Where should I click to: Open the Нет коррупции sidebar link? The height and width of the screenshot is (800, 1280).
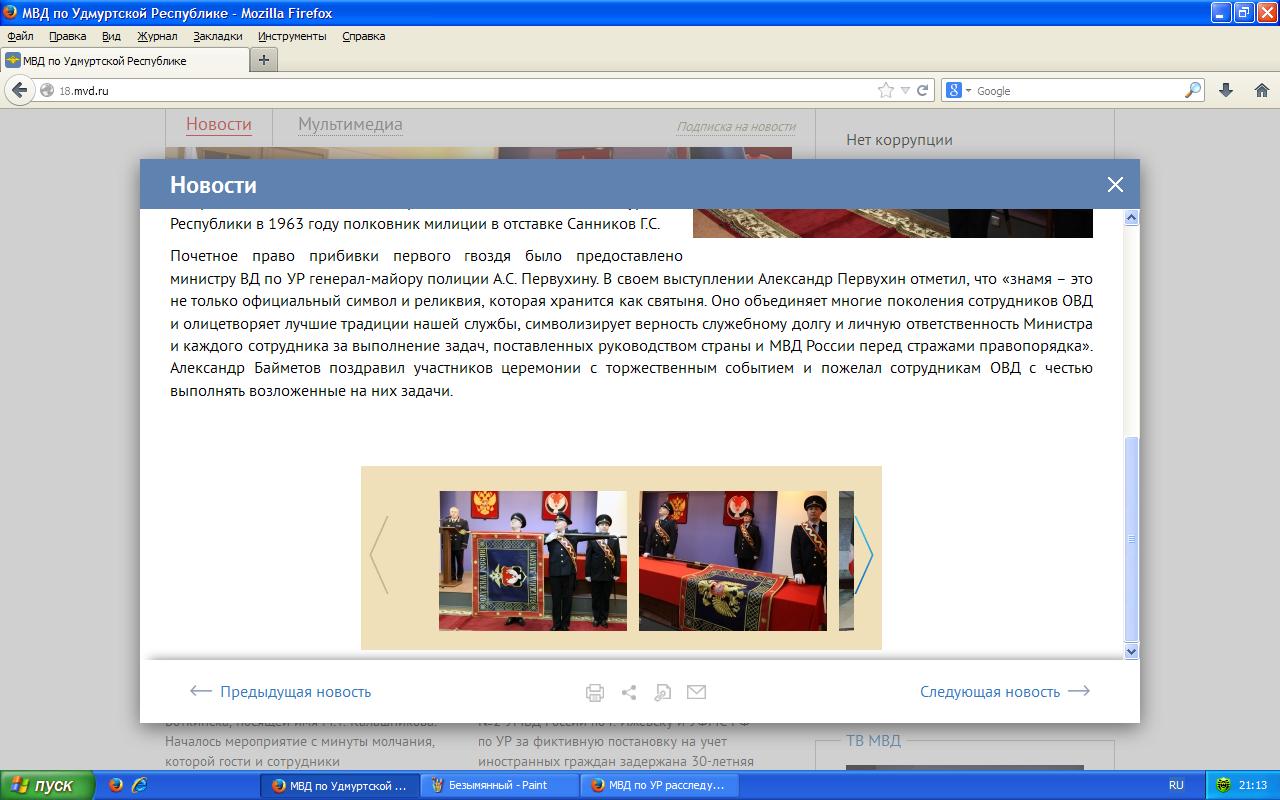[x=899, y=140]
